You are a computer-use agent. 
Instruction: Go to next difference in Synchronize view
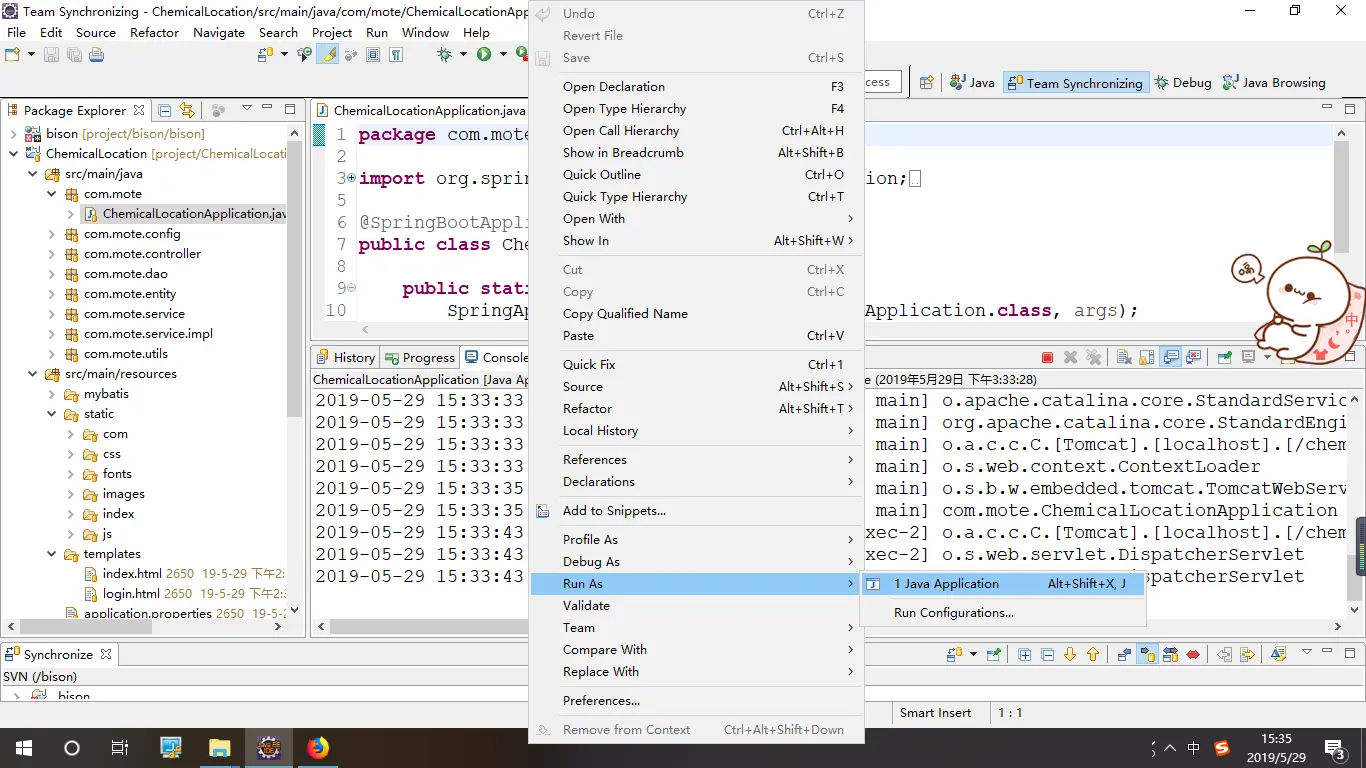(1070, 655)
